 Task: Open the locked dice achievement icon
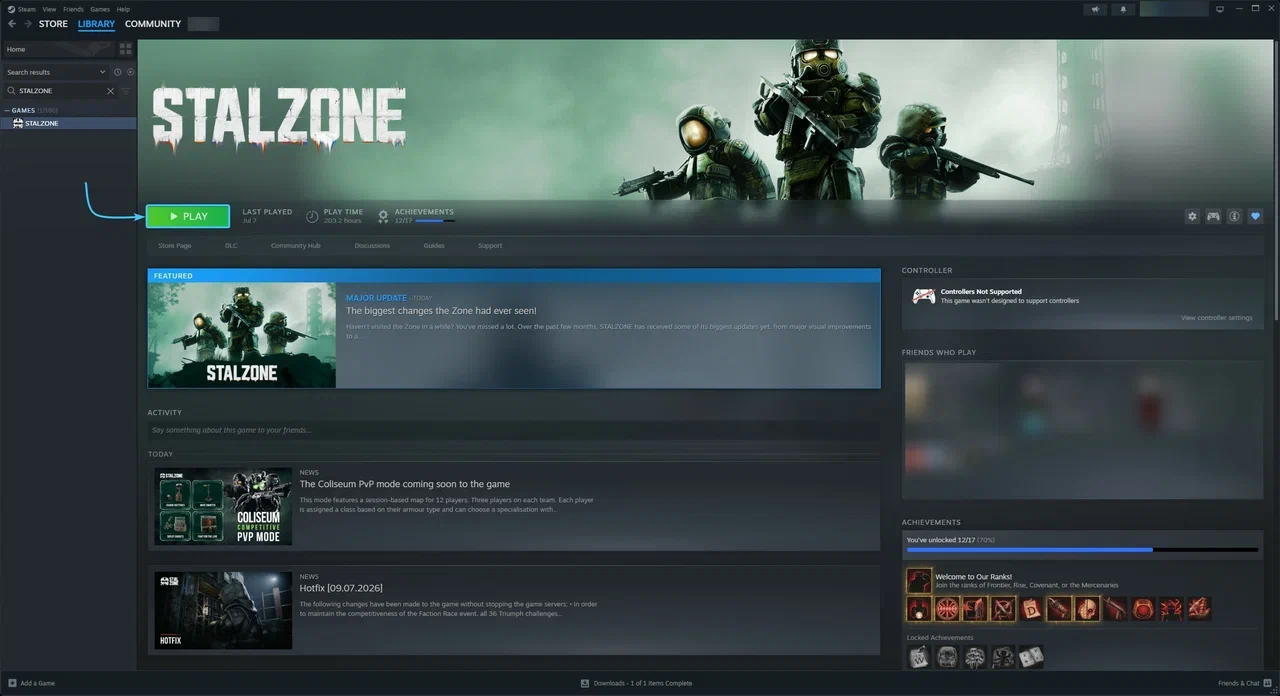point(1031,657)
